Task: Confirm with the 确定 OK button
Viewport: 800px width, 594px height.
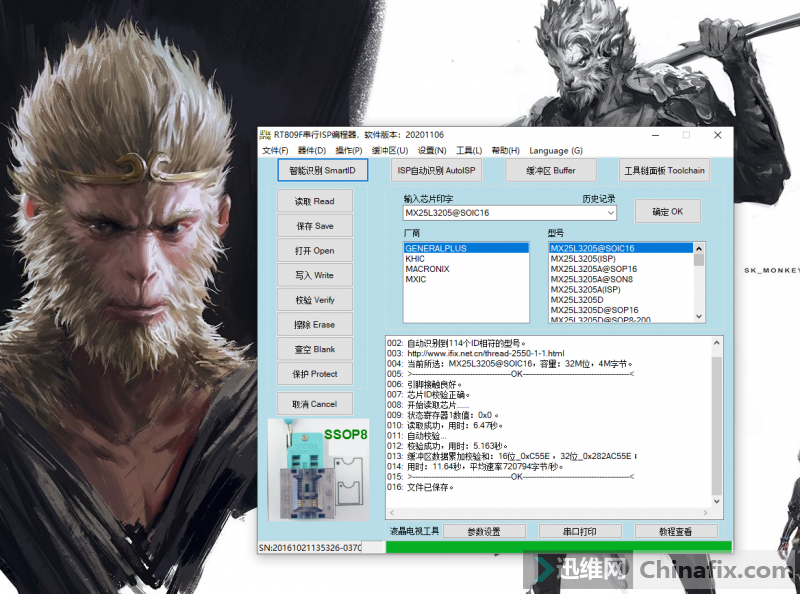Action: click(667, 211)
